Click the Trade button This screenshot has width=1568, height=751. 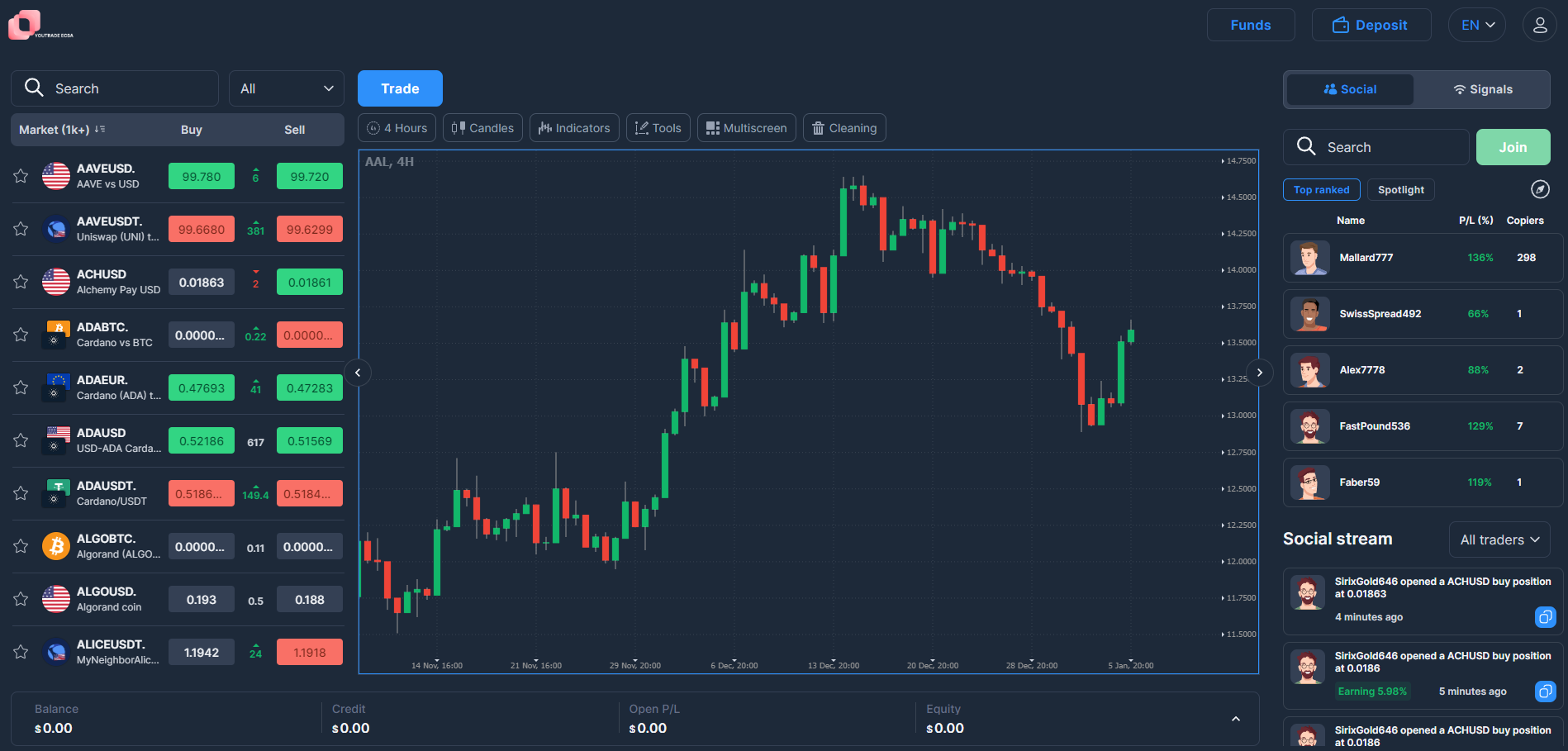pyautogui.click(x=400, y=88)
